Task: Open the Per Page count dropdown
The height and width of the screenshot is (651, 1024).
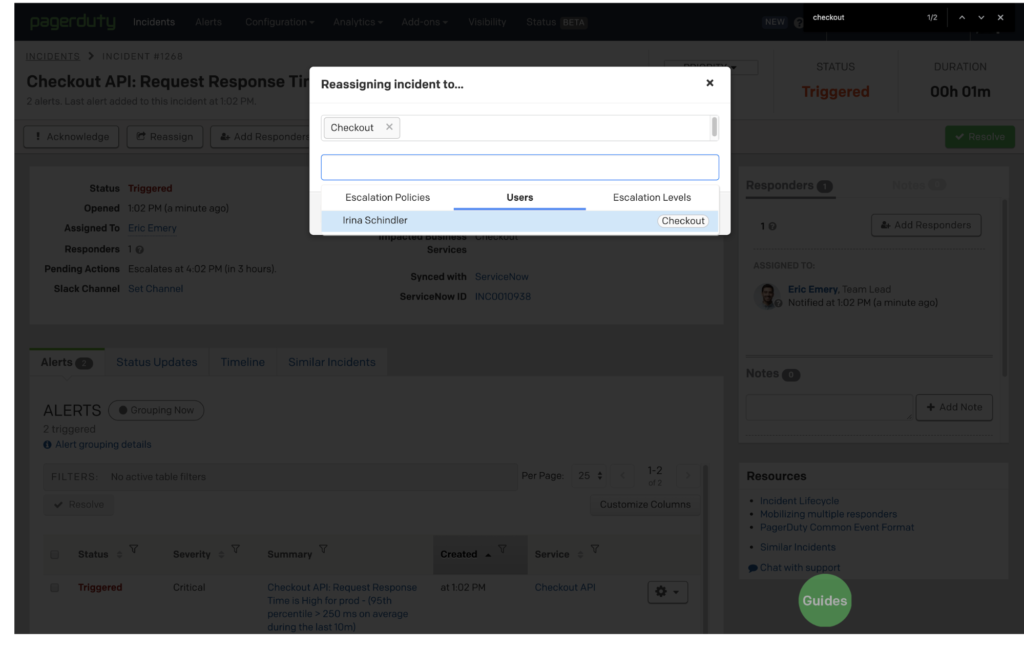Action: pyautogui.click(x=589, y=476)
